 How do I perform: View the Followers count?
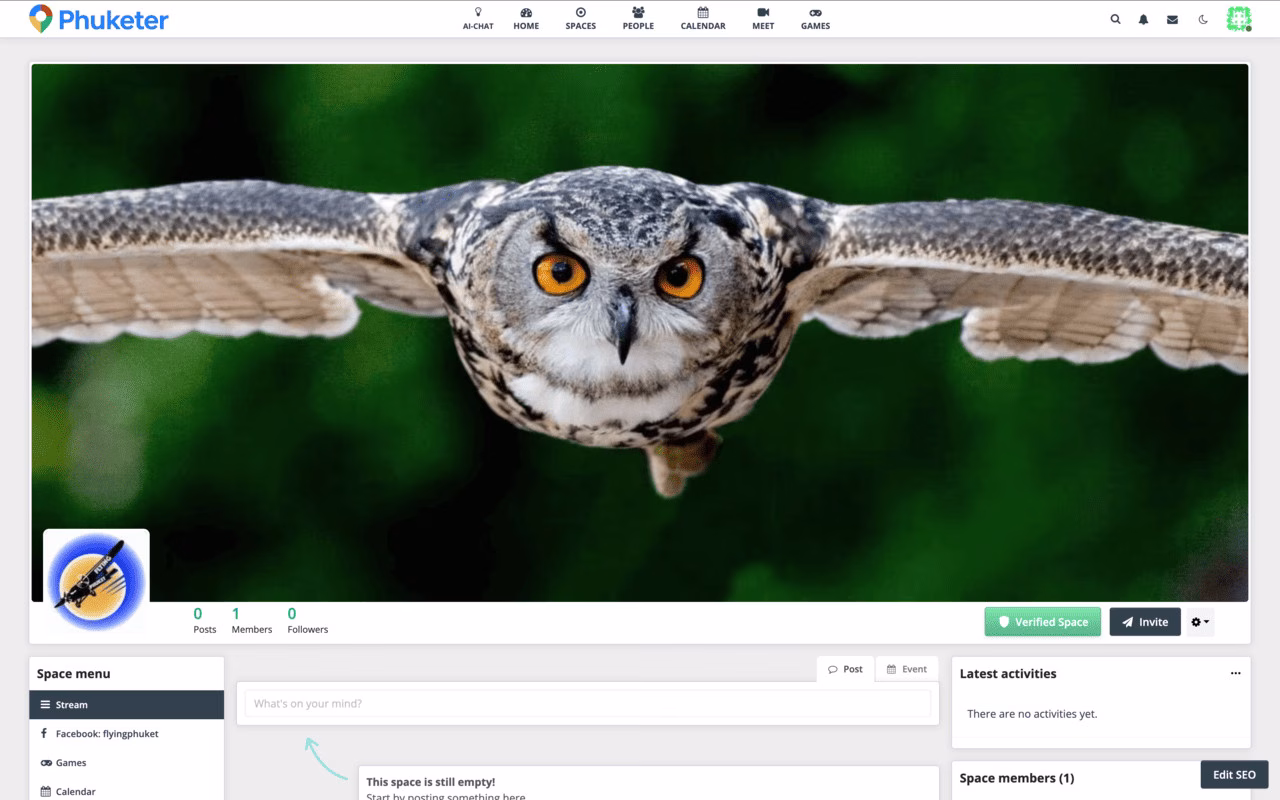[307, 620]
